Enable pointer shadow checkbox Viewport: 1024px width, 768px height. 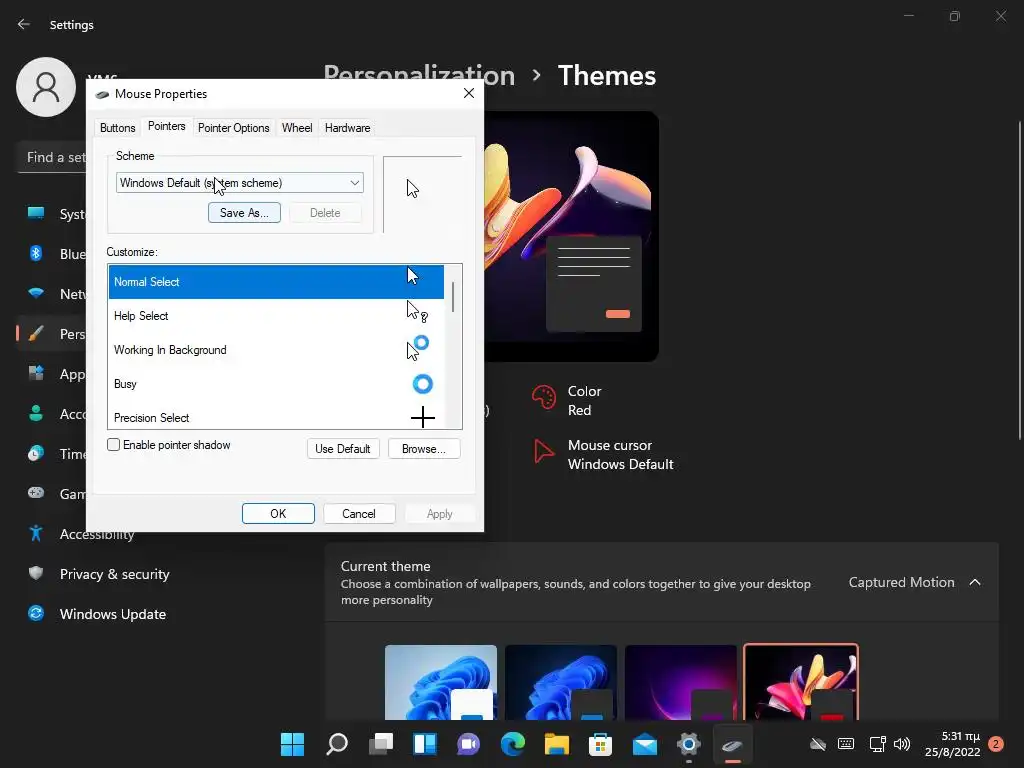point(114,445)
